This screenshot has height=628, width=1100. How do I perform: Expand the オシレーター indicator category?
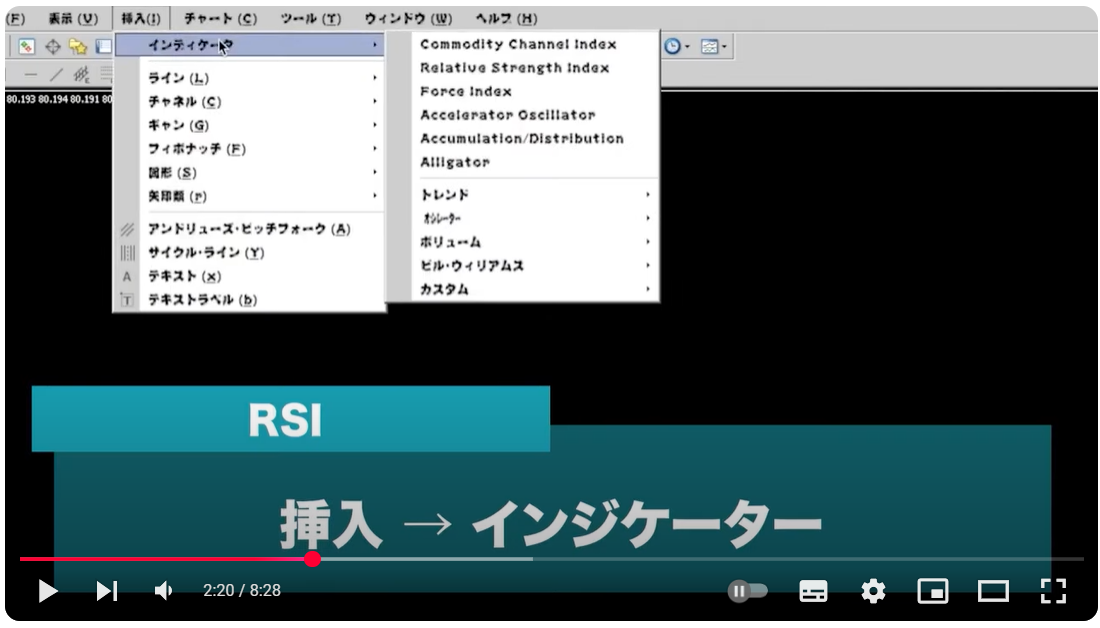535,219
